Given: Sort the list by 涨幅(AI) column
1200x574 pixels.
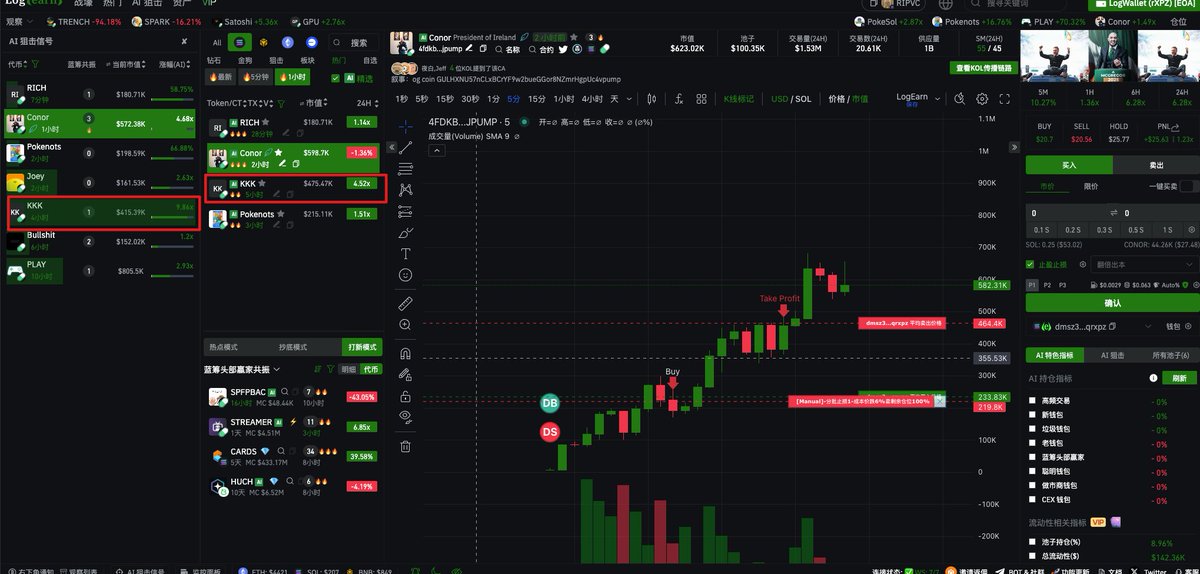Looking at the screenshot, I should pos(175,64).
